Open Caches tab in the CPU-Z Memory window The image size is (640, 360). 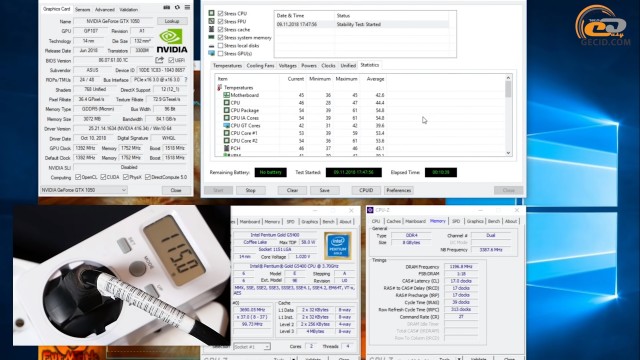[x=393, y=221]
